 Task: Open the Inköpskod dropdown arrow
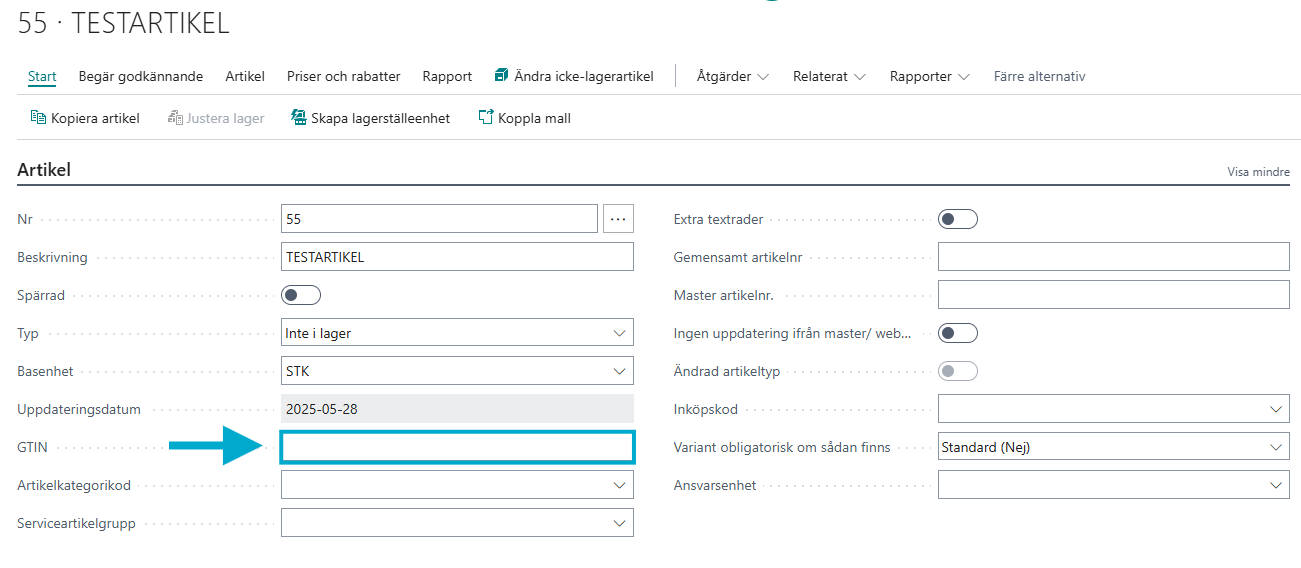tap(1274, 409)
